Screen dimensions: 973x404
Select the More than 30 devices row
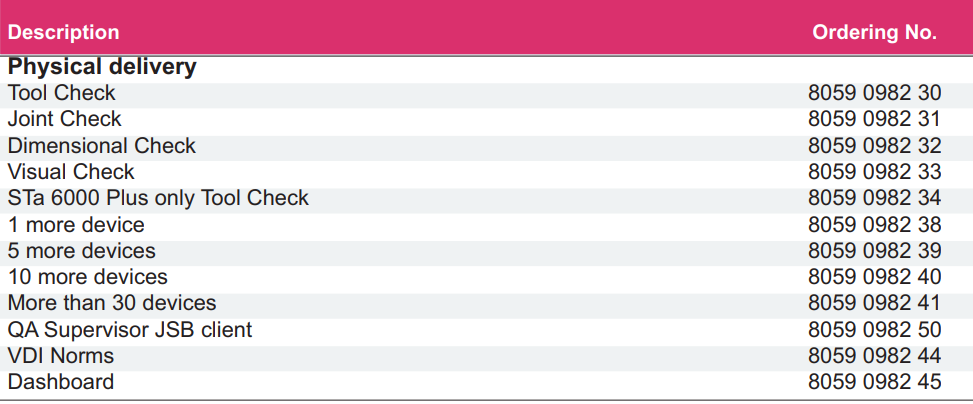click(486, 303)
